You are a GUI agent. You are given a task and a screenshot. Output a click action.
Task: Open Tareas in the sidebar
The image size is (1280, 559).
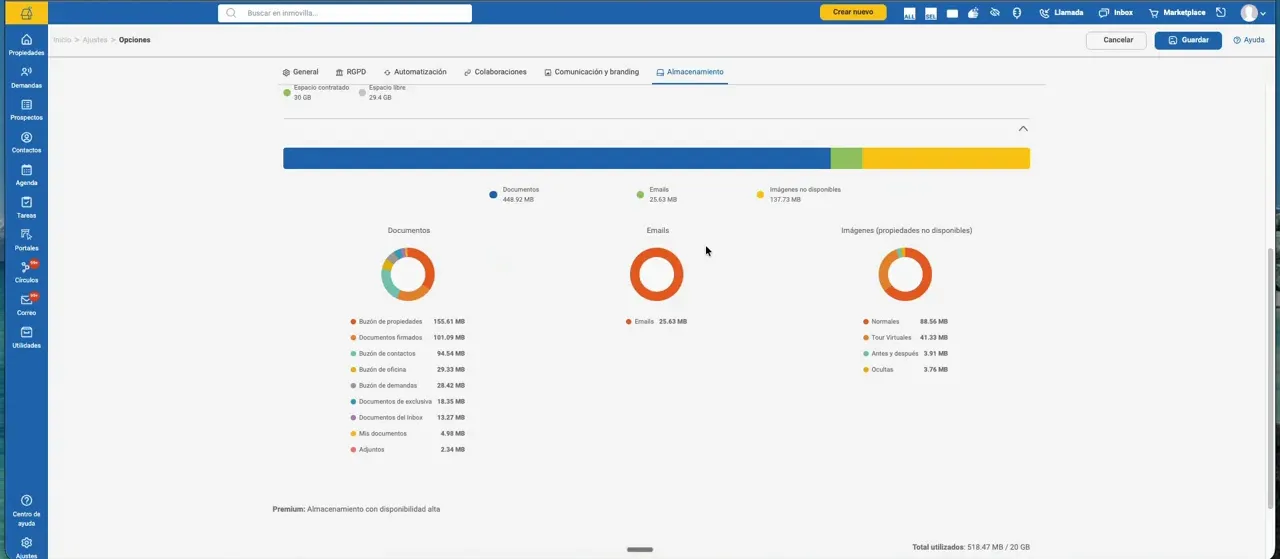(x=26, y=207)
